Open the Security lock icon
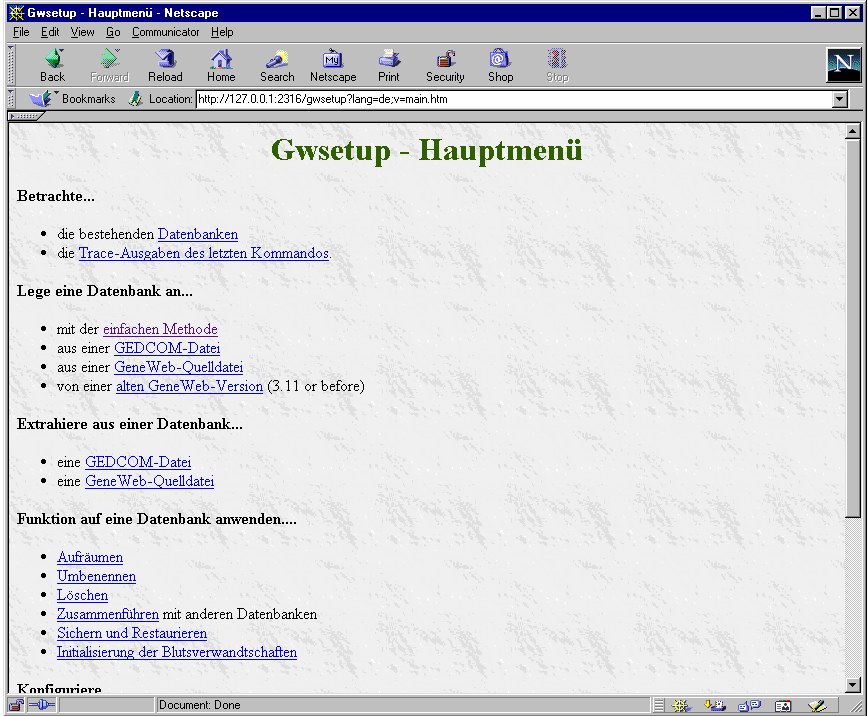 (x=445, y=59)
